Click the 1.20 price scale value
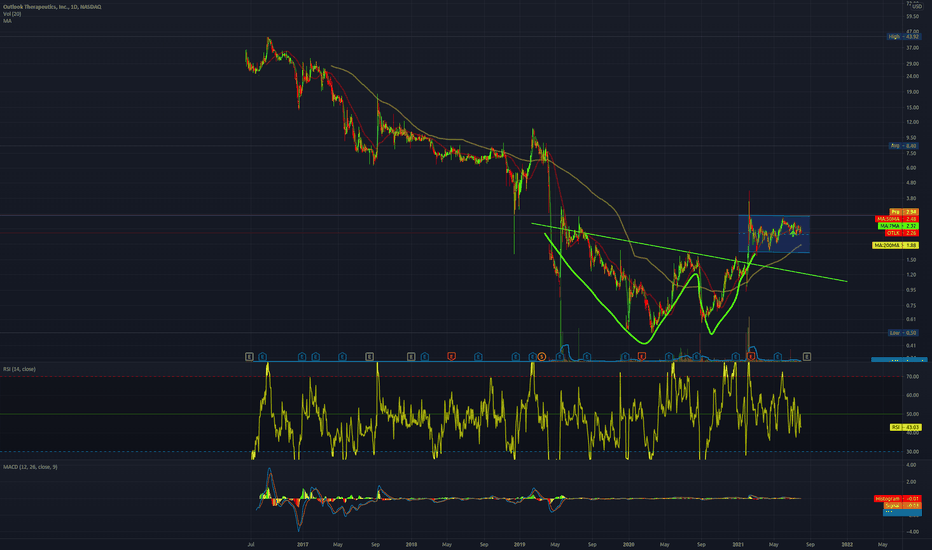 (x=911, y=275)
